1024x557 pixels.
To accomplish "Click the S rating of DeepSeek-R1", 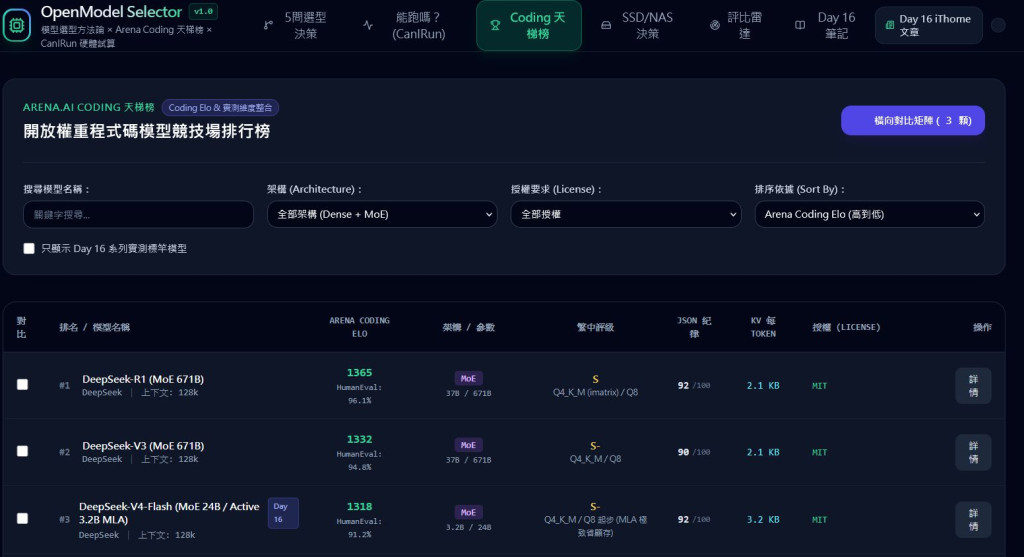I will click(x=595, y=379).
